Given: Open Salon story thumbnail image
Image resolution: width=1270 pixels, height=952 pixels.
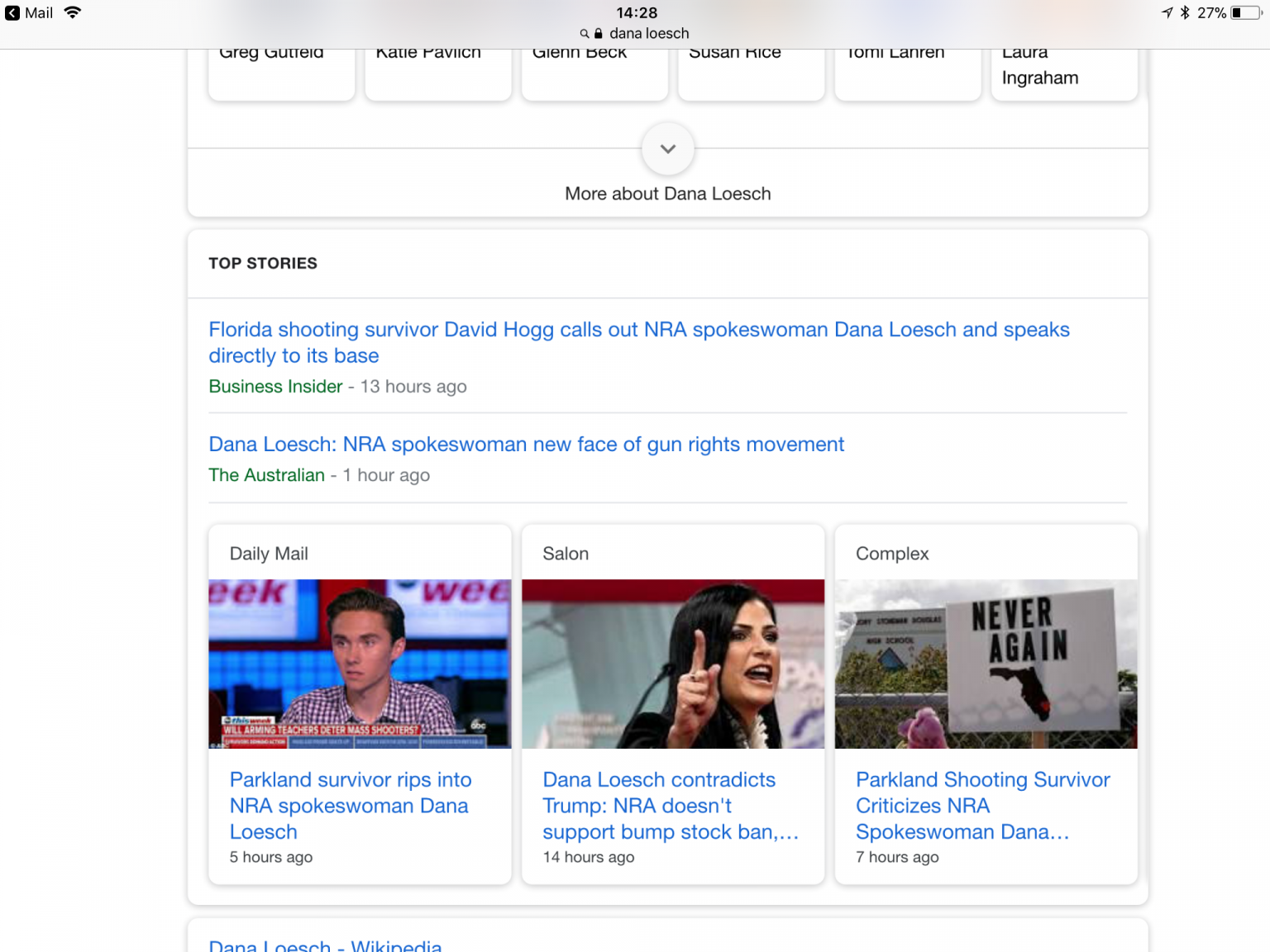Looking at the screenshot, I should click(673, 664).
